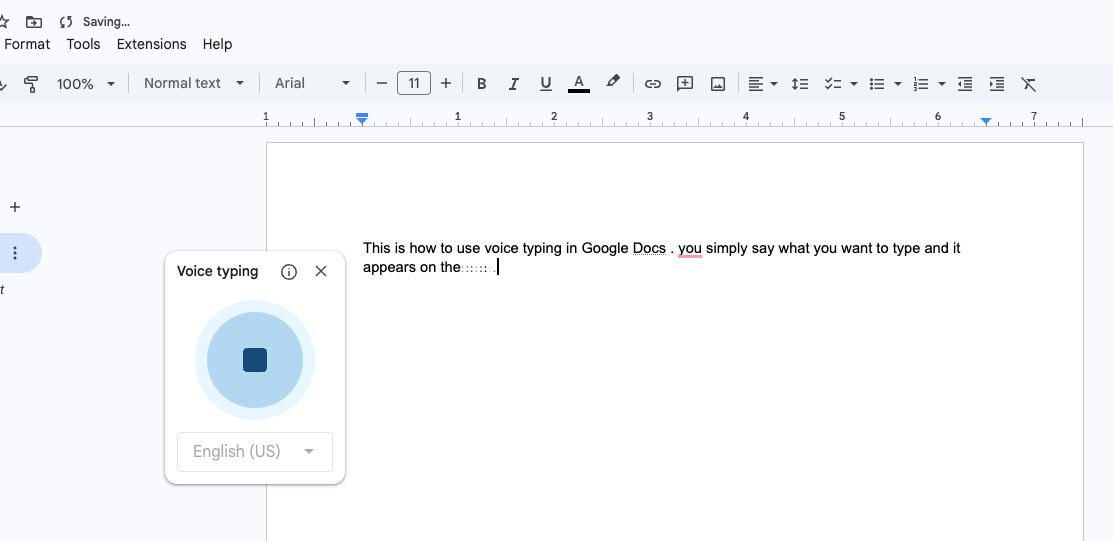Click the Saving status sync icon
Screen dimensions: 1113x541
66,22
